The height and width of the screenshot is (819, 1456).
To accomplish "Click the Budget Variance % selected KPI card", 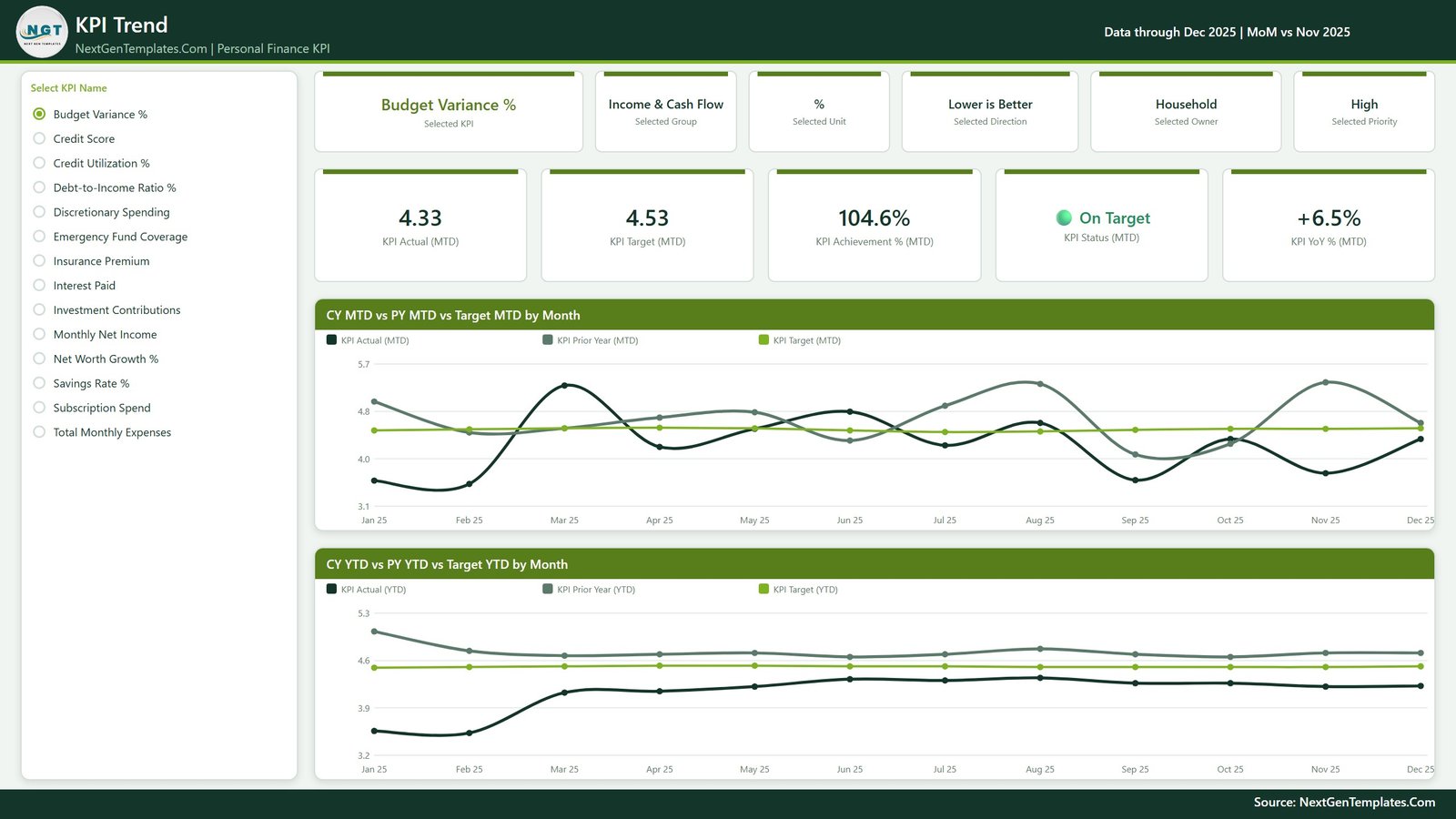I will coord(449,112).
